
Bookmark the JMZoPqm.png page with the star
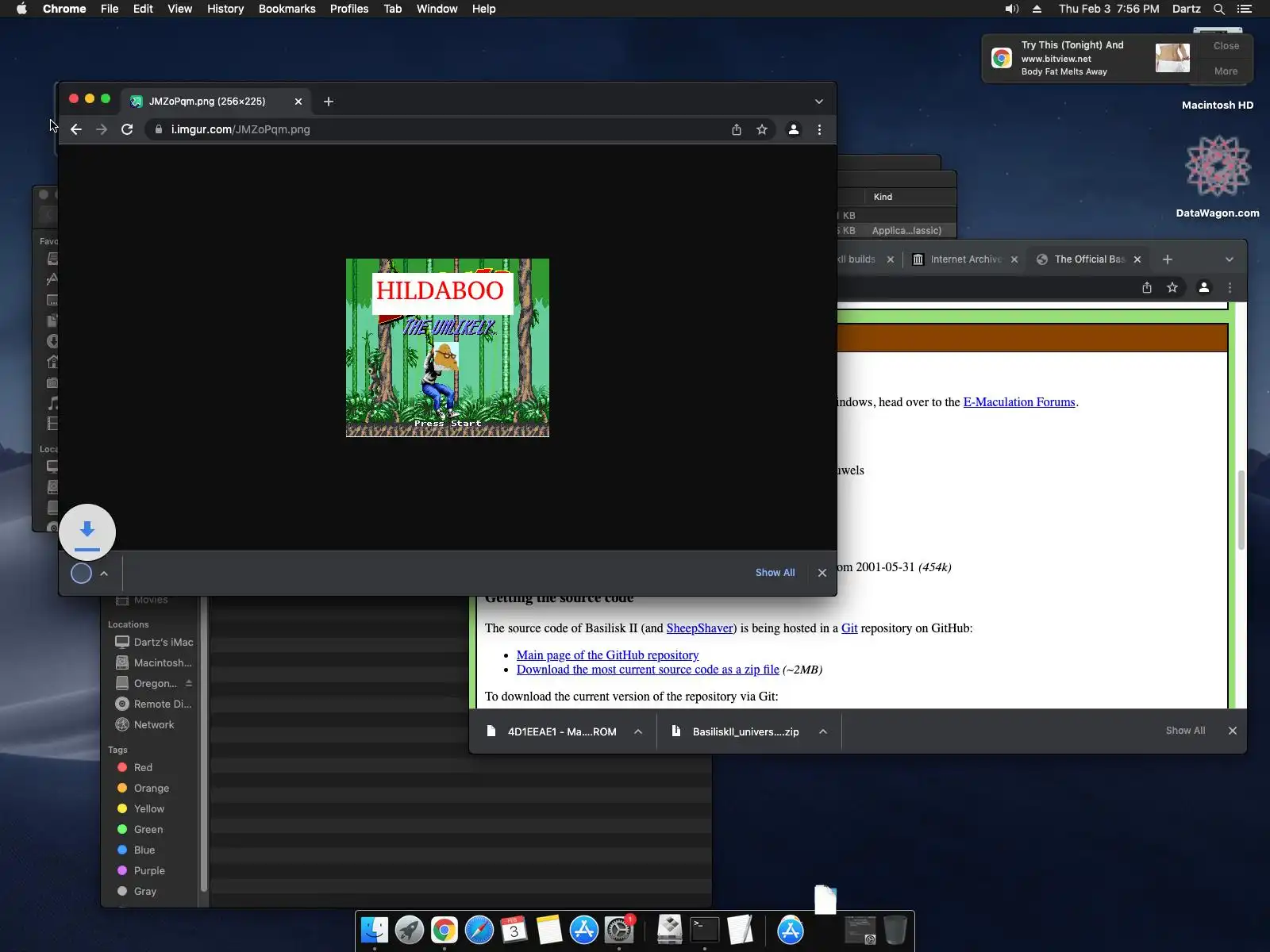(762, 129)
